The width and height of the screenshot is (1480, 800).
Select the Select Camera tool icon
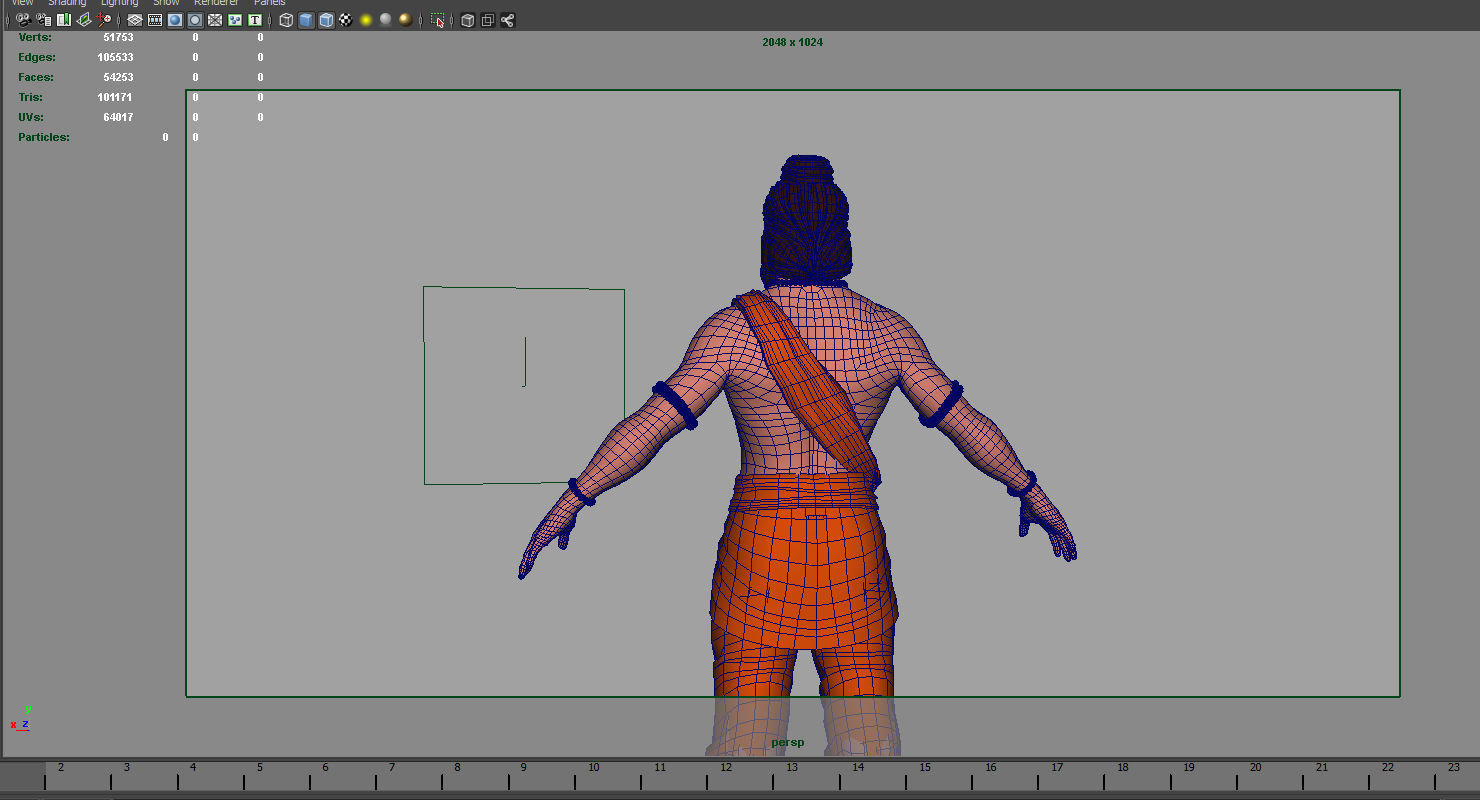coord(24,20)
